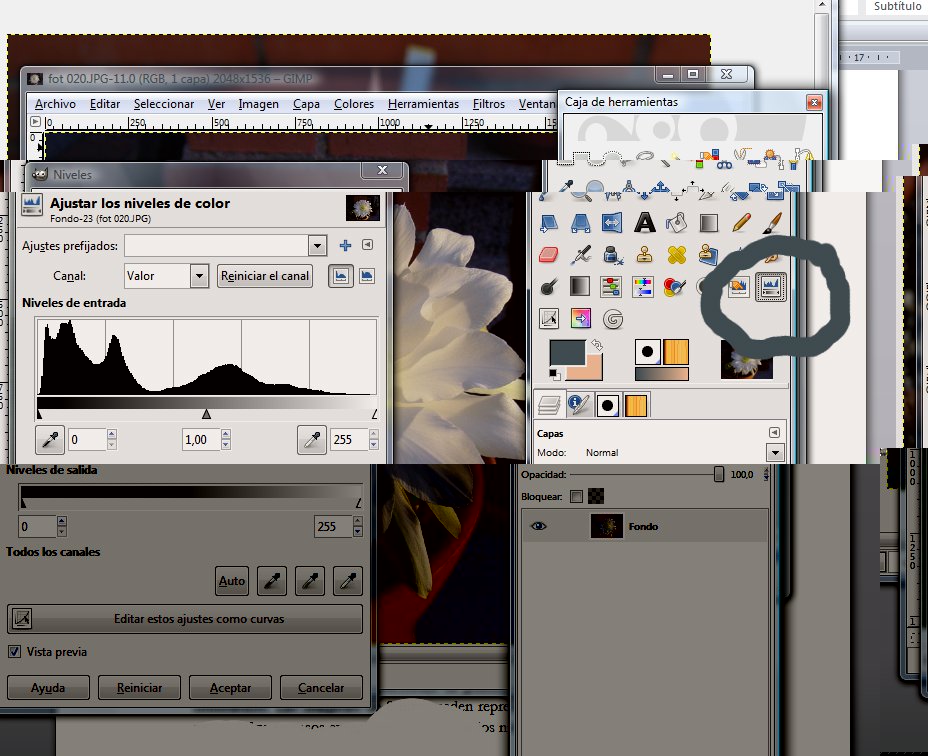
Task: Open the Colorize tool
Action: (674, 287)
